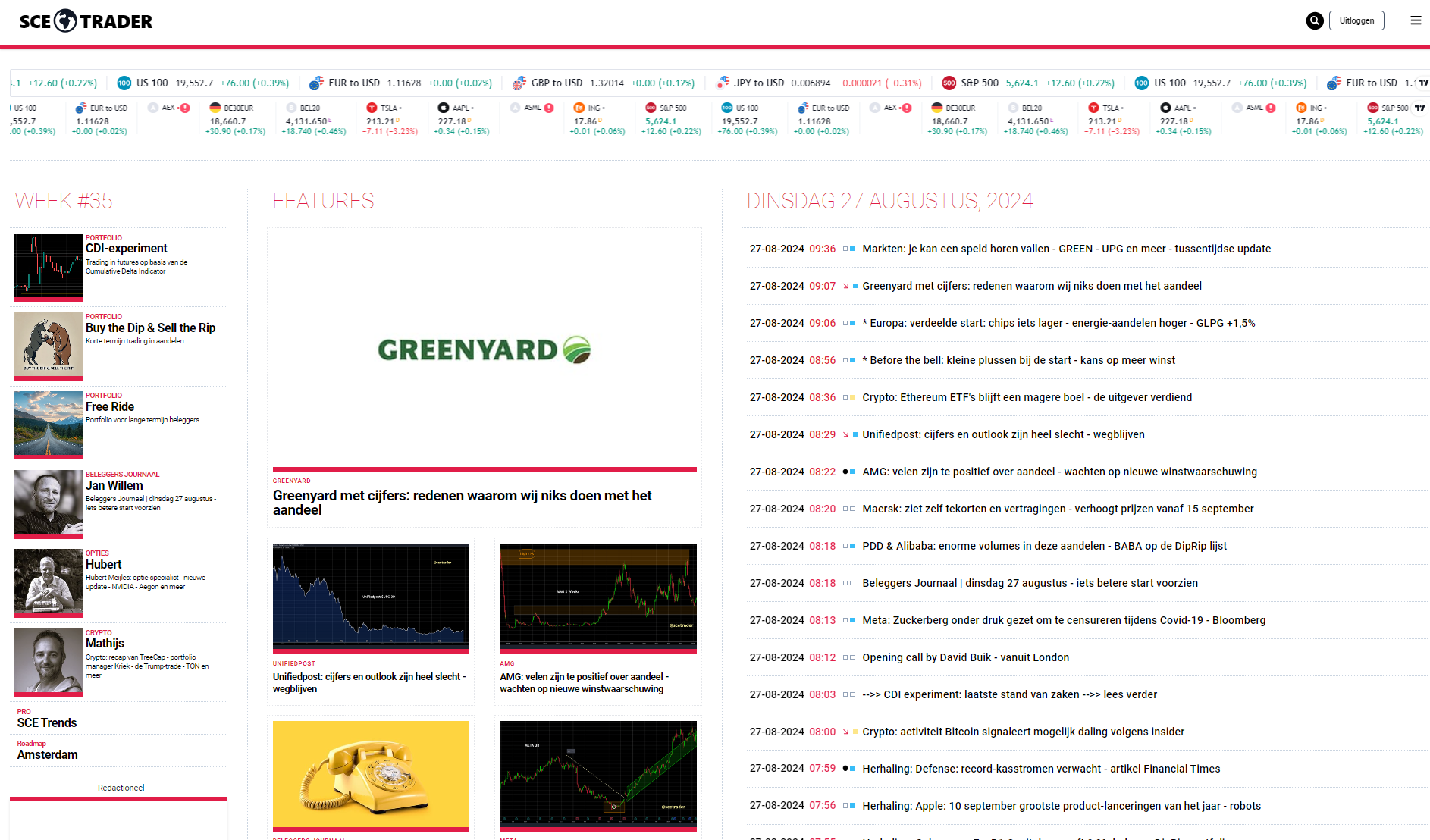This screenshot has height=840, width=1430.
Task: Open the Defense record-kasstromen headline
Action: tap(1041, 769)
